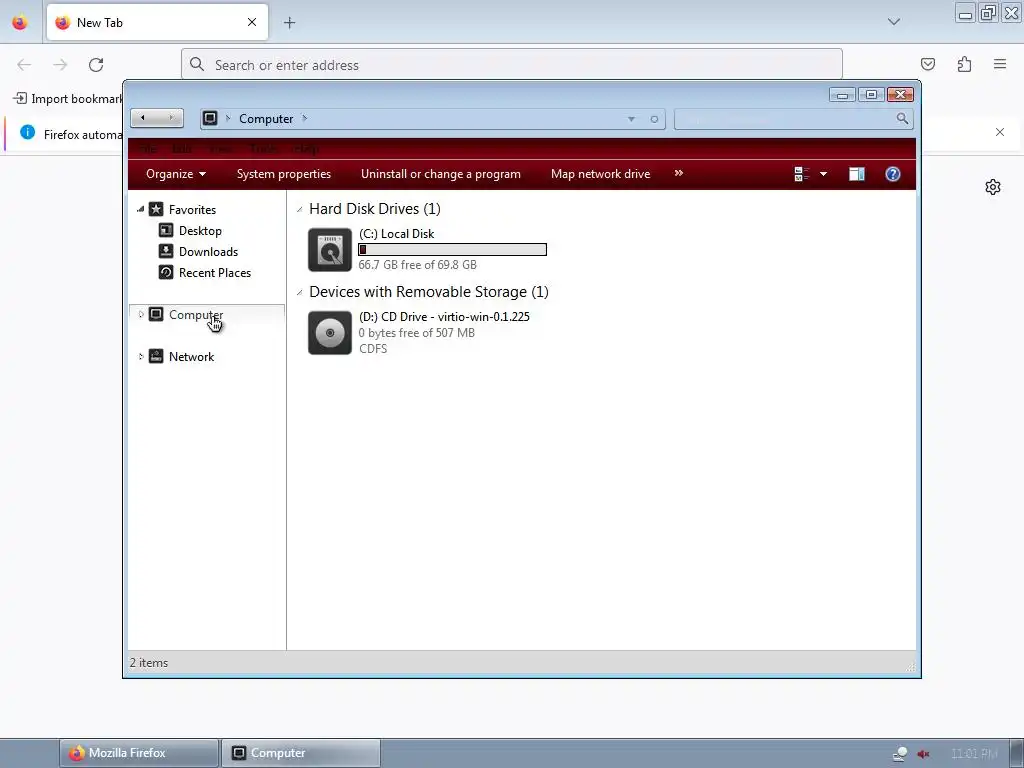
Task: Collapse Favorites tree node
Action: pyautogui.click(x=140, y=209)
